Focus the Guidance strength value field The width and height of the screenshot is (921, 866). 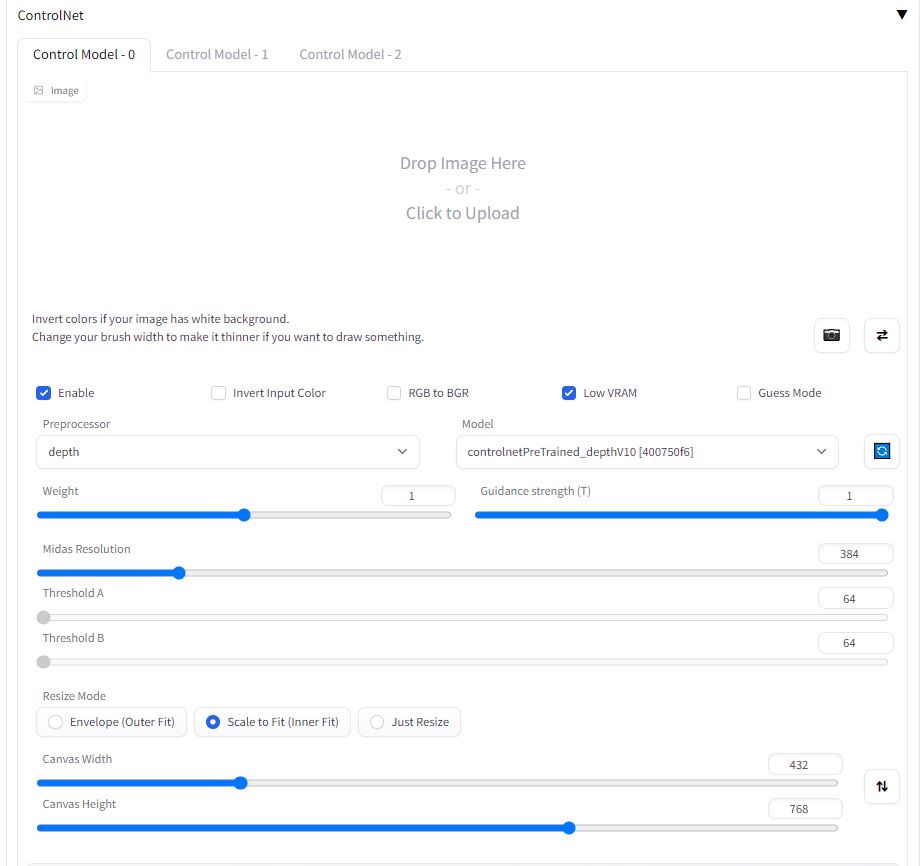pyautogui.click(x=856, y=496)
